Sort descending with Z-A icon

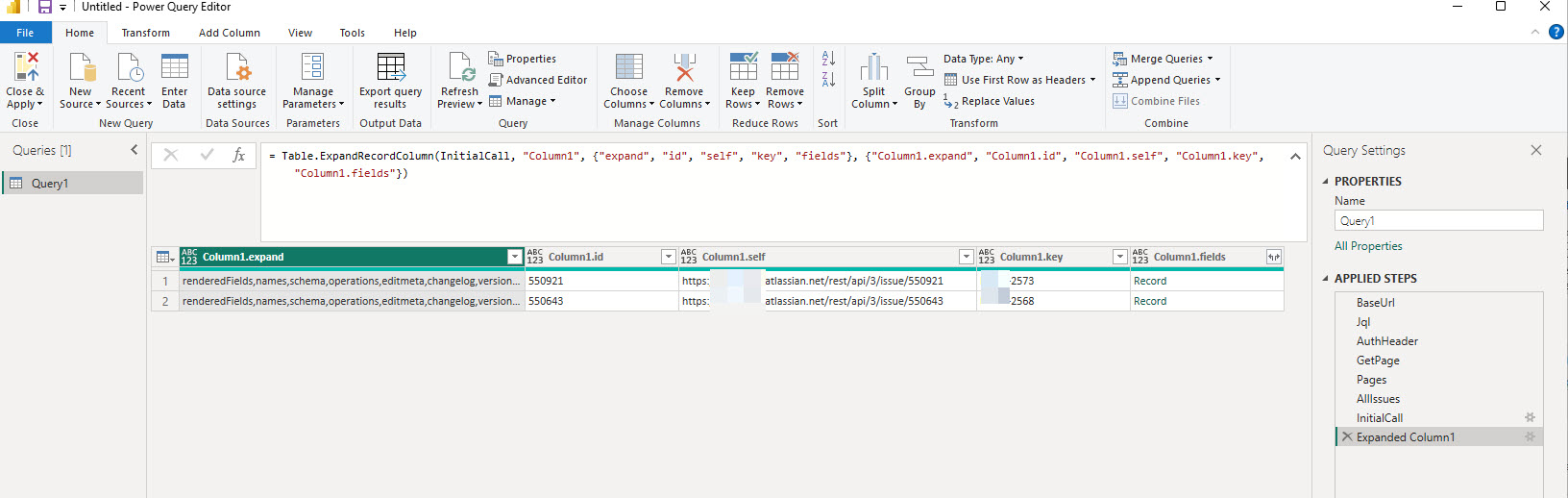pos(828,79)
